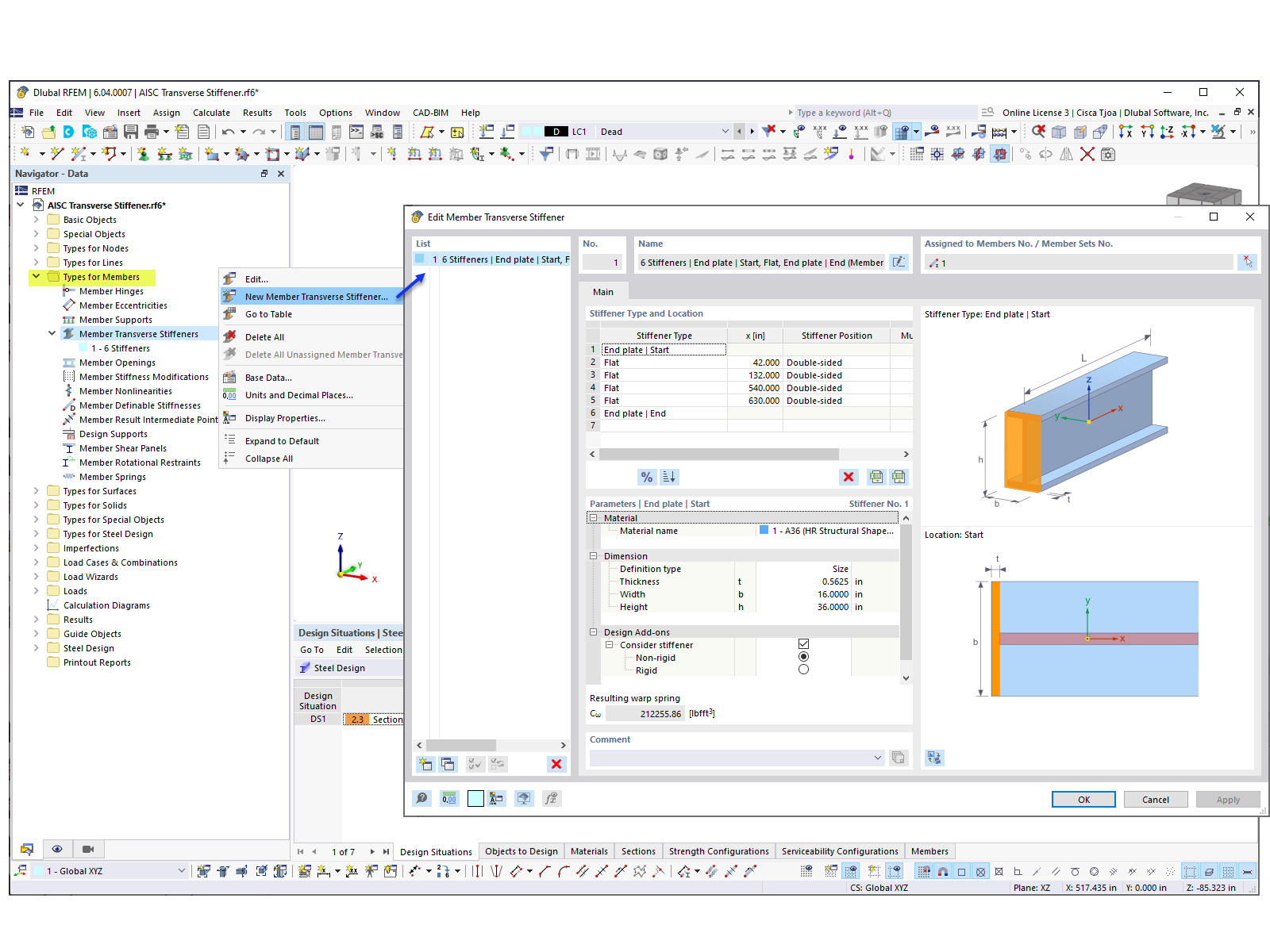Viewport: 1270px width, 952px height.
Task: Collapse the Design Add-ons parameter group
Action: 593,632
